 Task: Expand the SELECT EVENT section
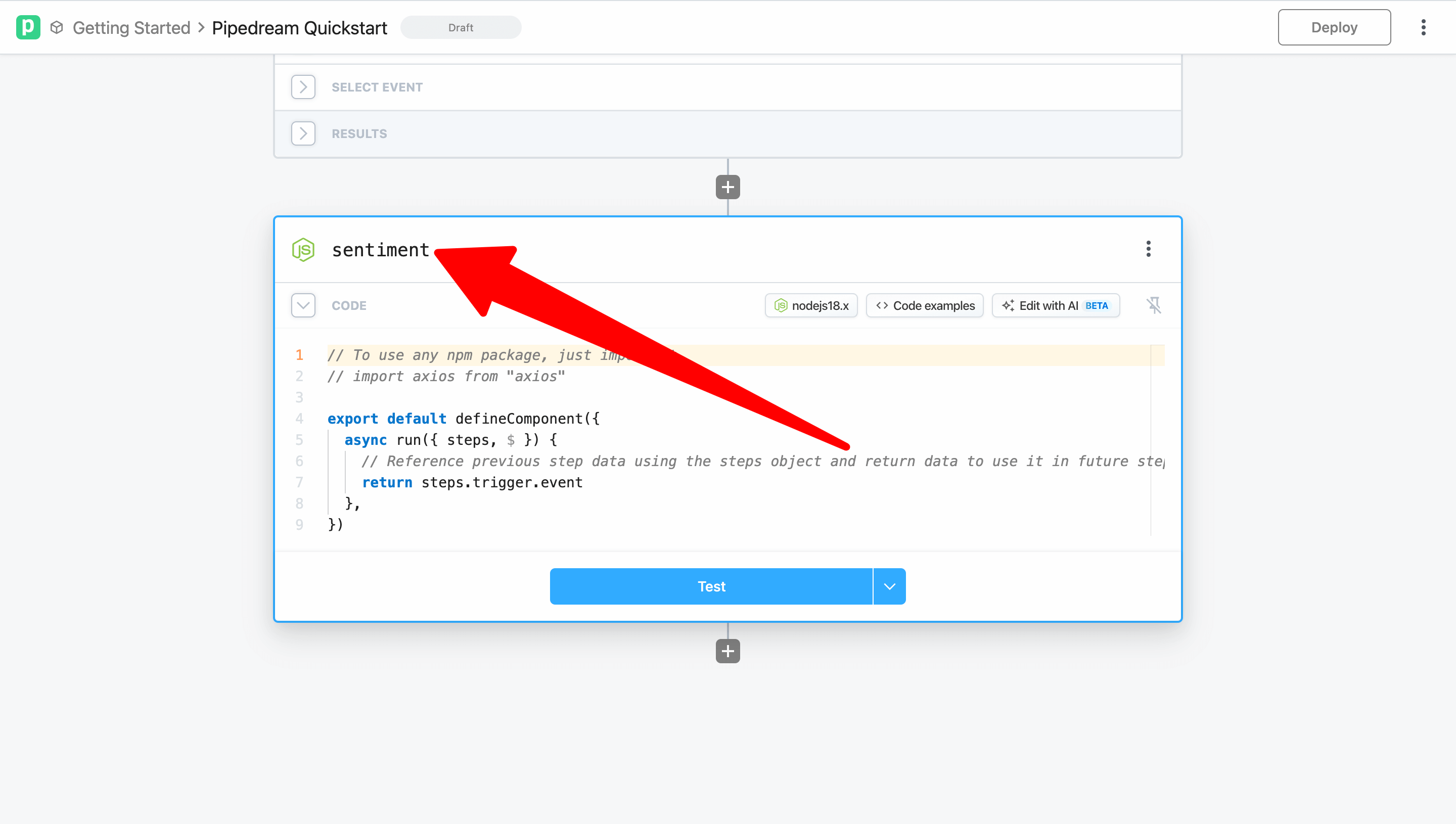(x=303, y=86)
